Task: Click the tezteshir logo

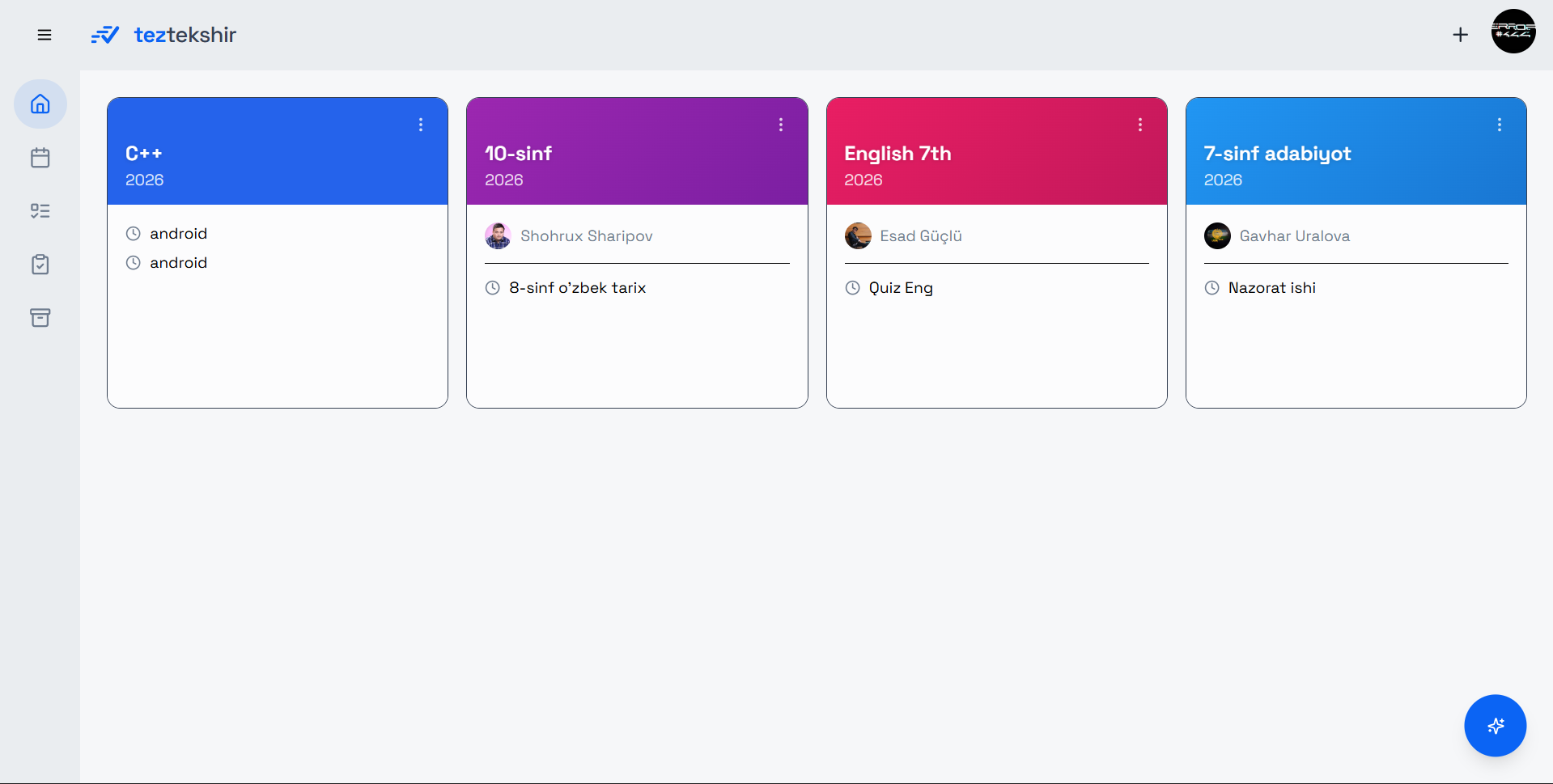Action: tap(164, 35)
